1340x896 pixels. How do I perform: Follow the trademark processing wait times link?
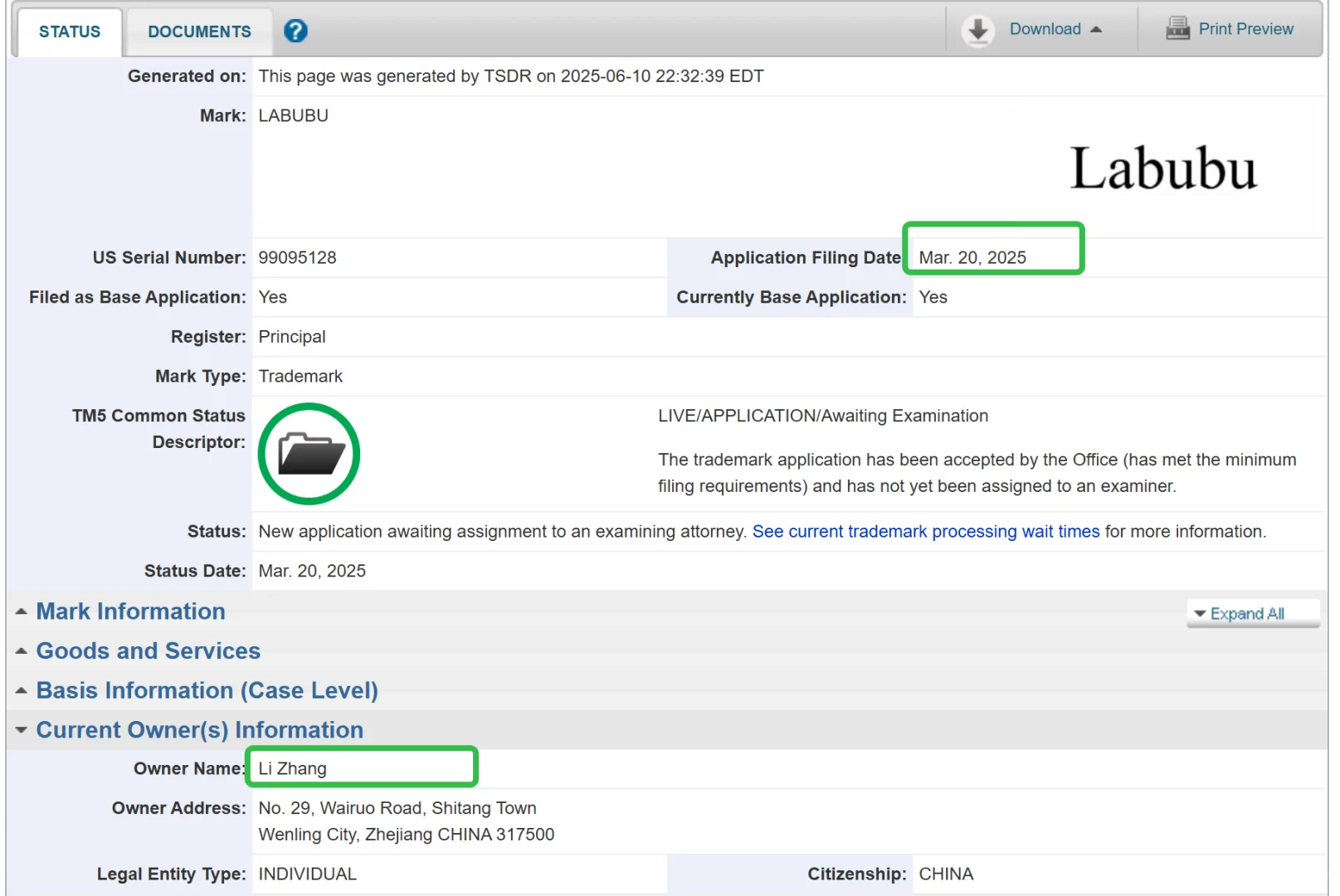tap(926, 532)
